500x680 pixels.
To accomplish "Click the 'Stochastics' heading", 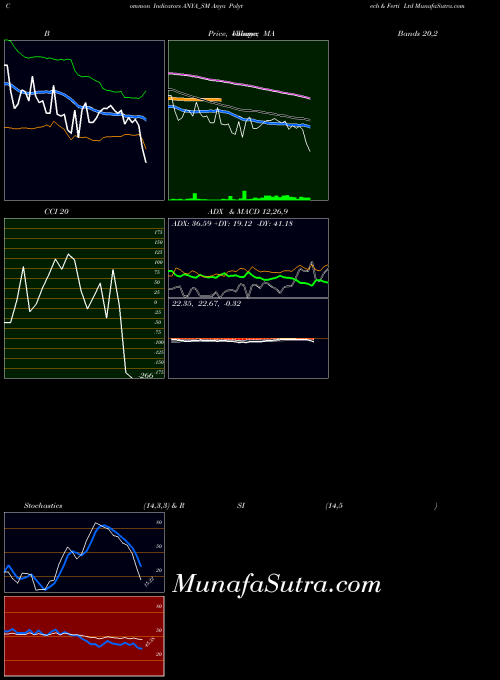I will [x=43, y=506].
